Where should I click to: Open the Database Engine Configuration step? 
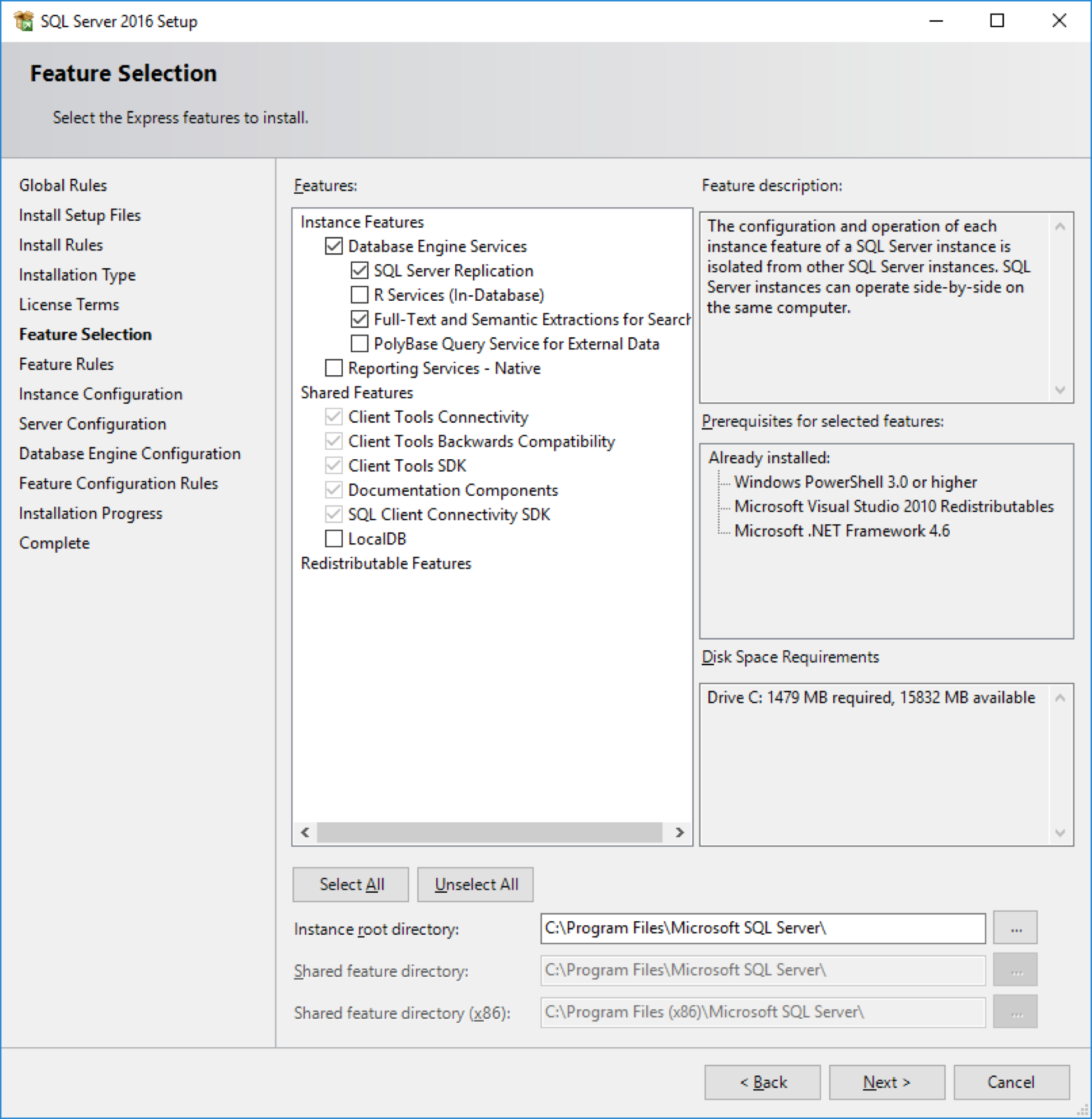[130, 454]
